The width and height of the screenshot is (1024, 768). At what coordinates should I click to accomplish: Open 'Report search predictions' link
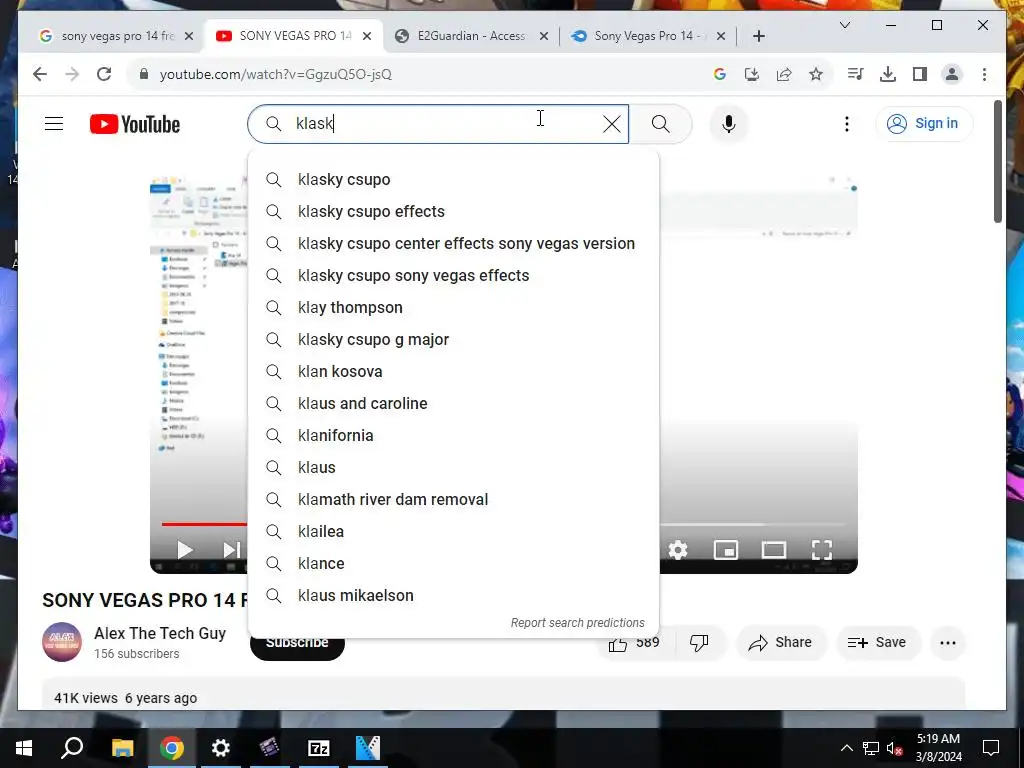(x=577, y=623)
